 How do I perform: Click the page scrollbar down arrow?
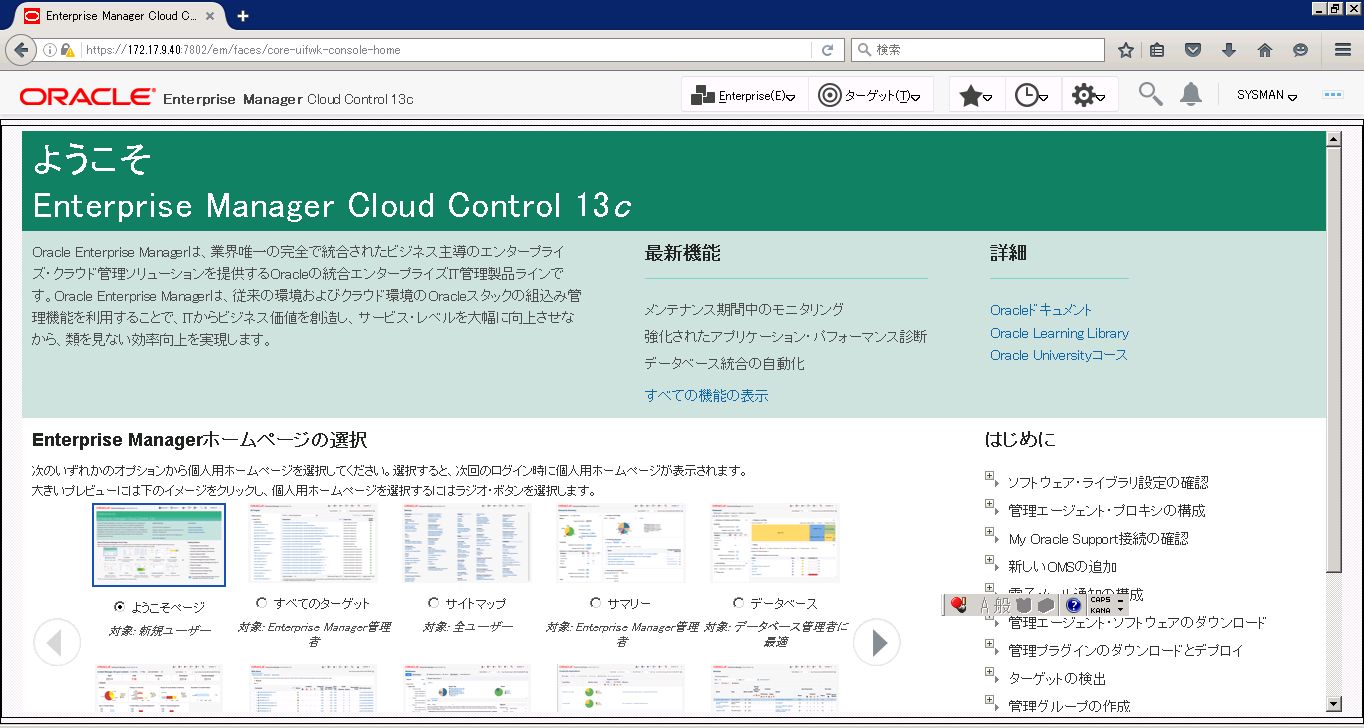point(1333,704)
